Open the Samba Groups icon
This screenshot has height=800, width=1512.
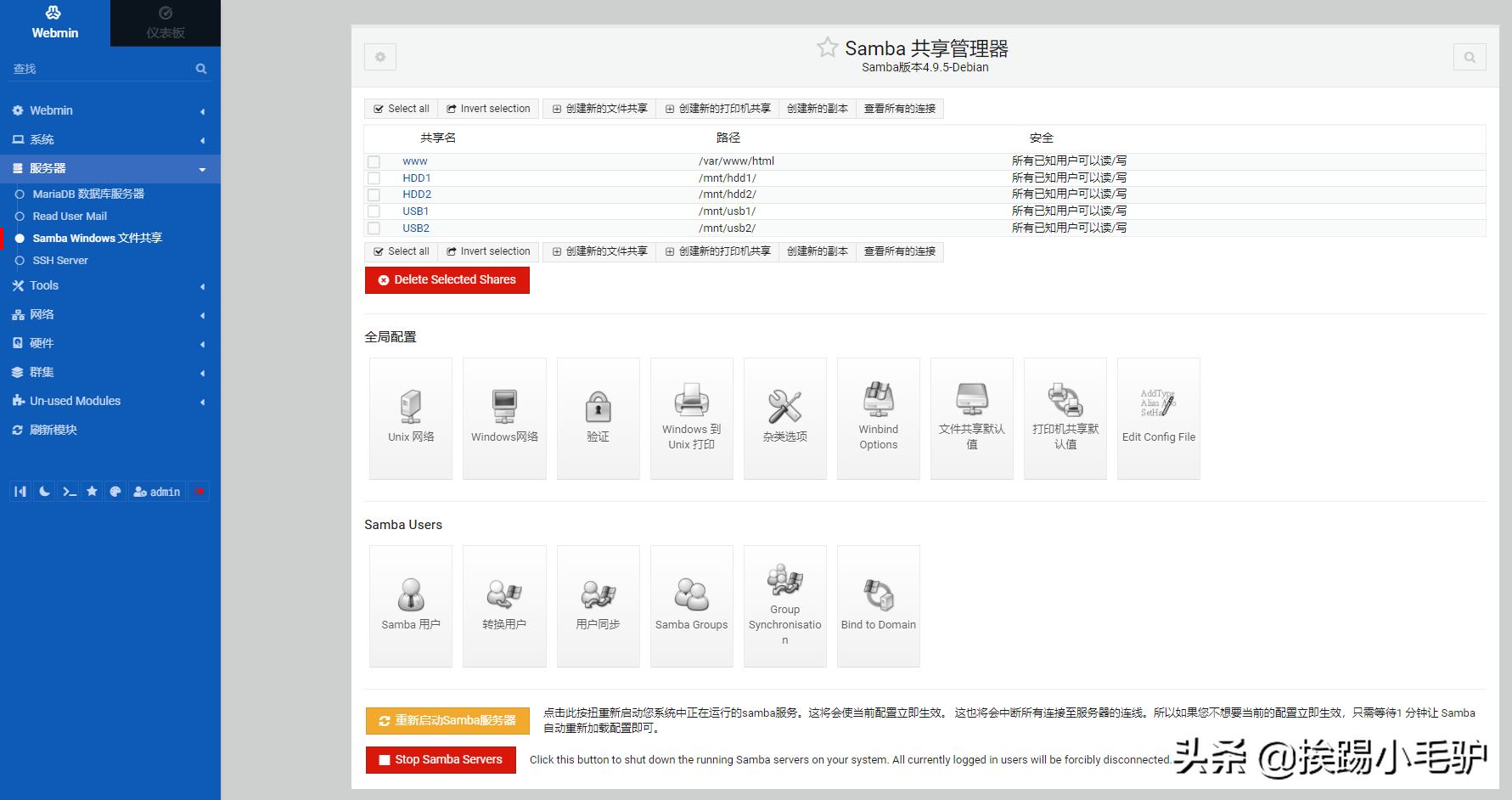click(691, 606)
